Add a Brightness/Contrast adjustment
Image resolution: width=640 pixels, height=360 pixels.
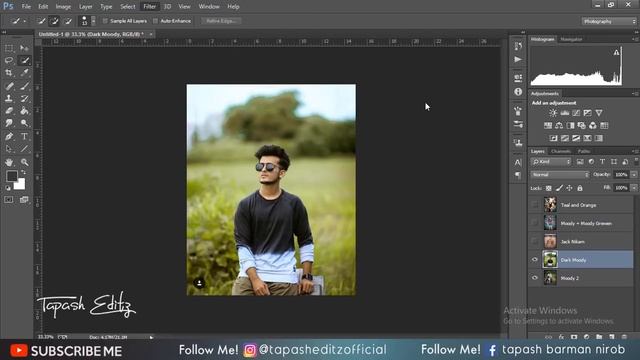(x=553, y=113)
